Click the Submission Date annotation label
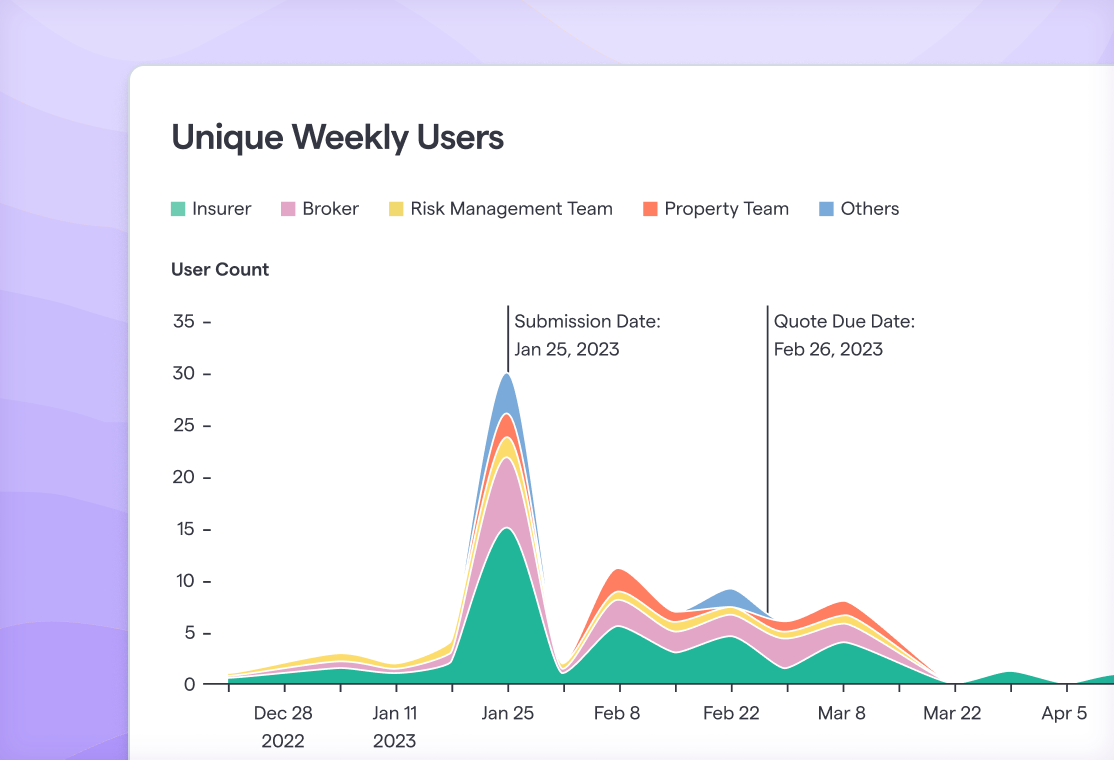The height and width of the screenshot is (760, 1114). (588, 322)
